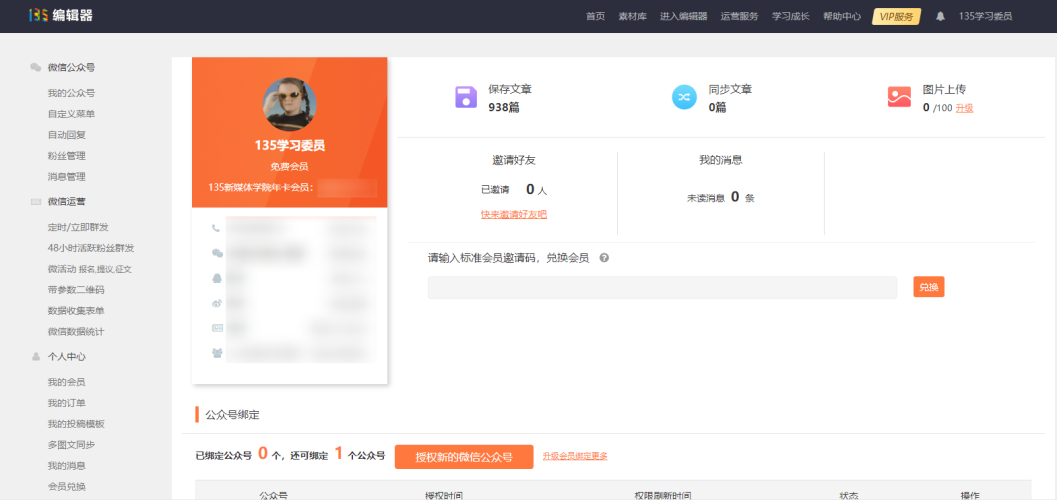The height and width of the screenshot is (500, 1057).
Task: Click the 135 编辑器 logo
Action: click(x=61, y=15)
